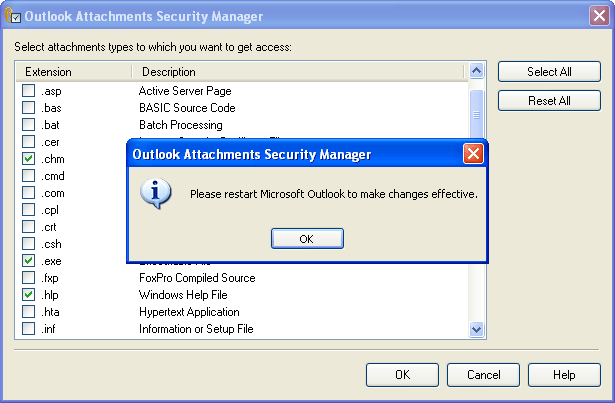Click the scrollbar thumb of the list
Screen dimensions: 615x403
tap(476, 115)
